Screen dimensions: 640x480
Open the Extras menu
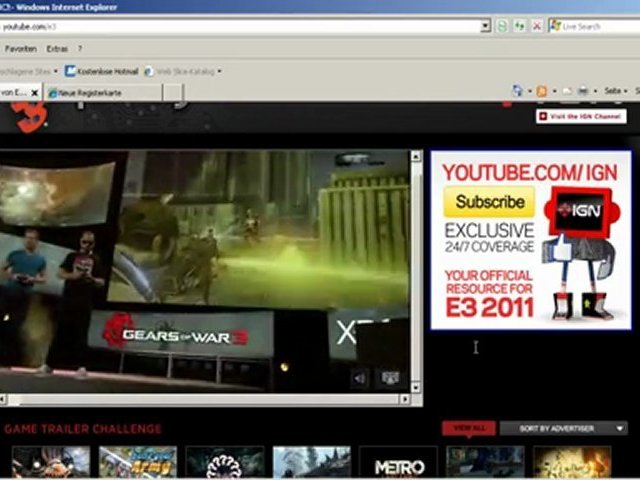point(58,48)
